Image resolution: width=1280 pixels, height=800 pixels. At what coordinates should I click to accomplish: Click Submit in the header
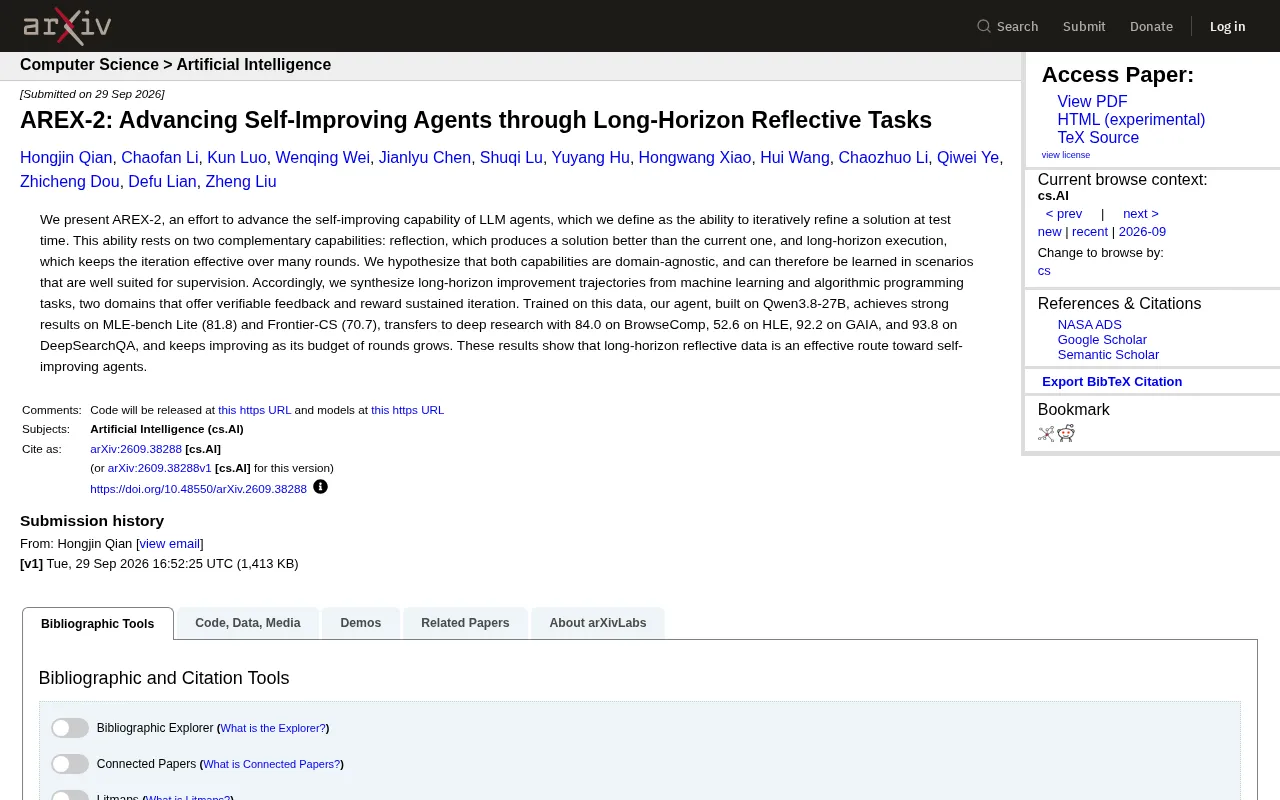[x=1084, y=26]
